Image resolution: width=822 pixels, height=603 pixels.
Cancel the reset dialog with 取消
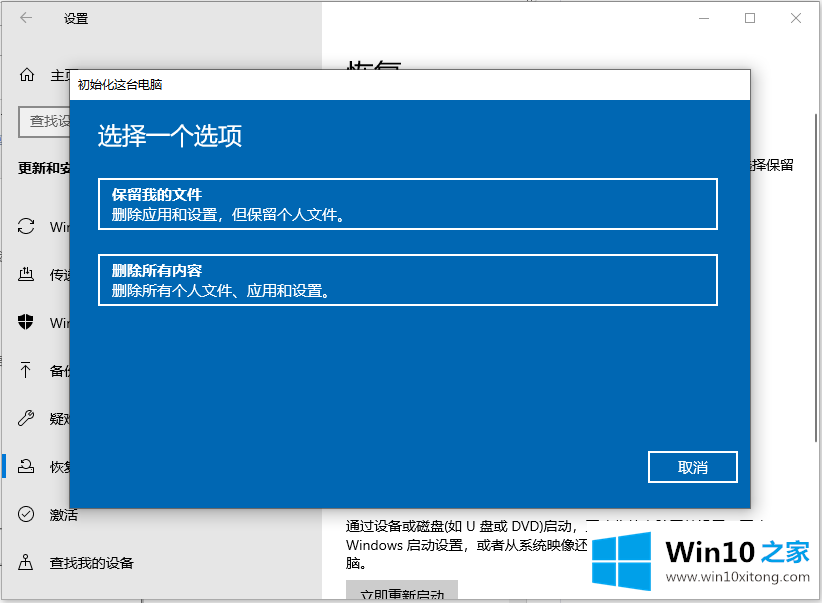693,467
